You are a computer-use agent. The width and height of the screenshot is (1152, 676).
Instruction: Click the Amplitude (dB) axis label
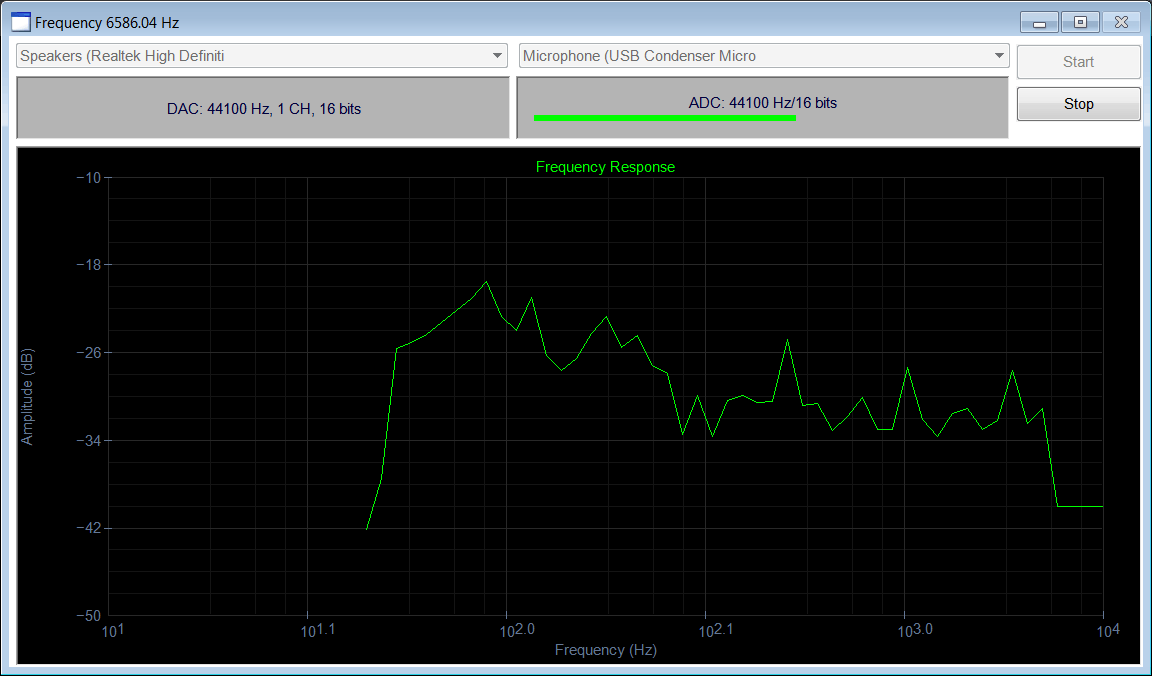pyautogui.click(x=27, y=397)
